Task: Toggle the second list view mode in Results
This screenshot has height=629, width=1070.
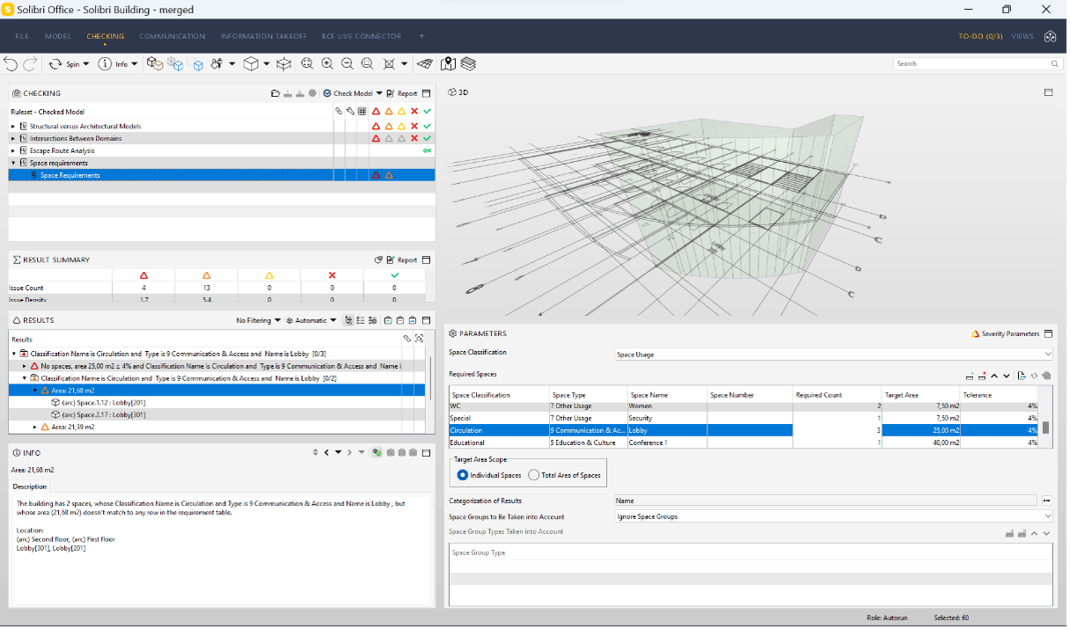Action: pyautogui.click(x=360, y=321)
